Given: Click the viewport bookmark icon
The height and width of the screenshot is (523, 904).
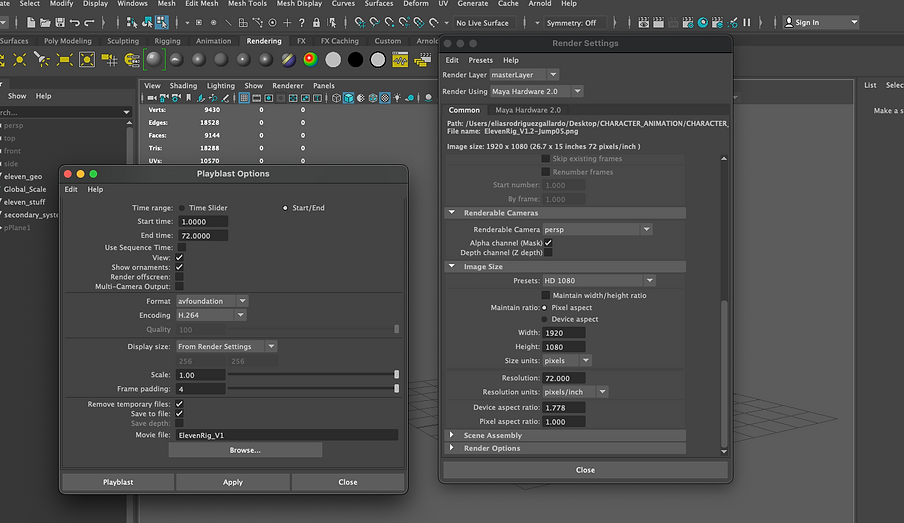Looking at the screenshot, I should point(189,98).
